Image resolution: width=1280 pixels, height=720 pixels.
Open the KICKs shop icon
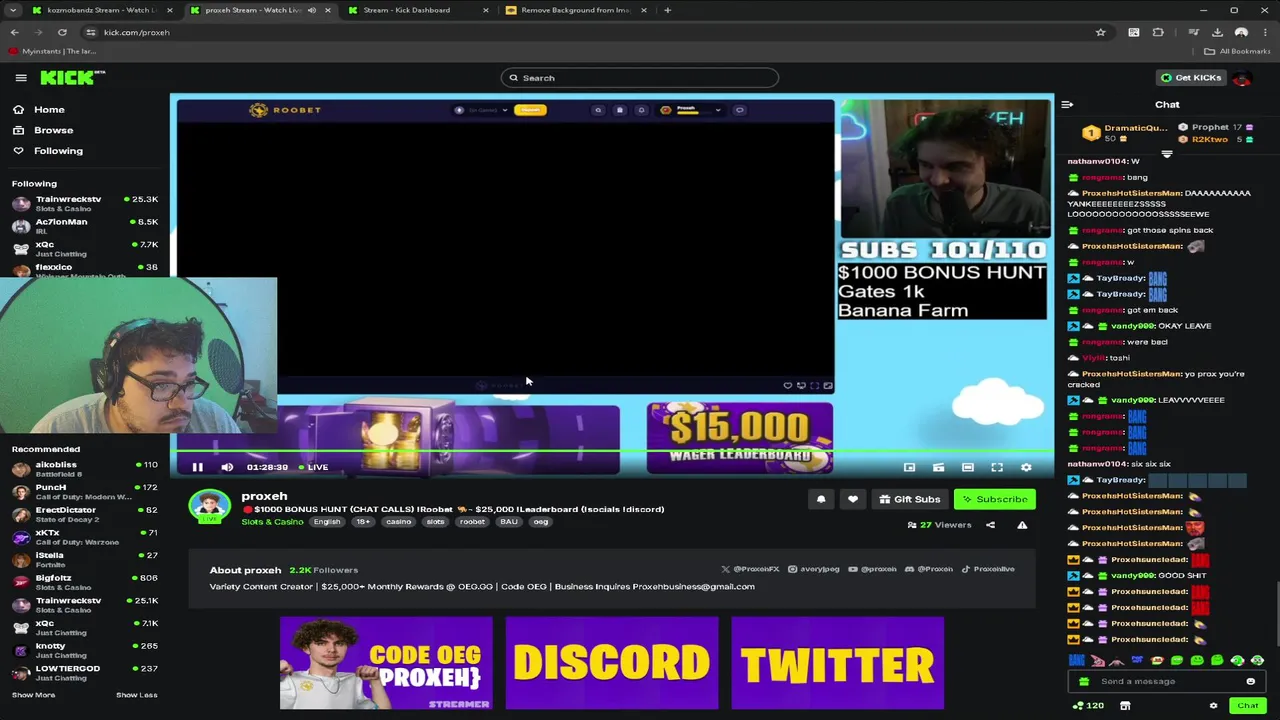click(1125, 706)
